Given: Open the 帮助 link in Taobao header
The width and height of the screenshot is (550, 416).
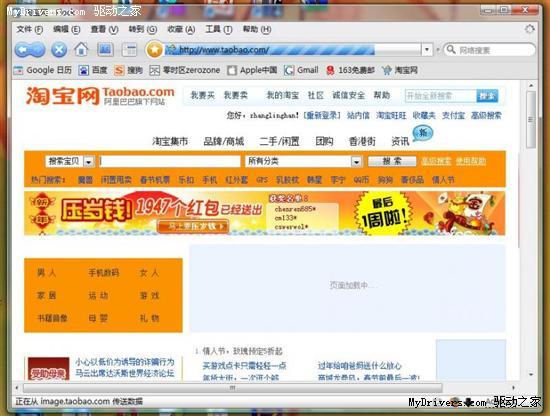Looking at the screenshot, I should (x=382, y=95).
